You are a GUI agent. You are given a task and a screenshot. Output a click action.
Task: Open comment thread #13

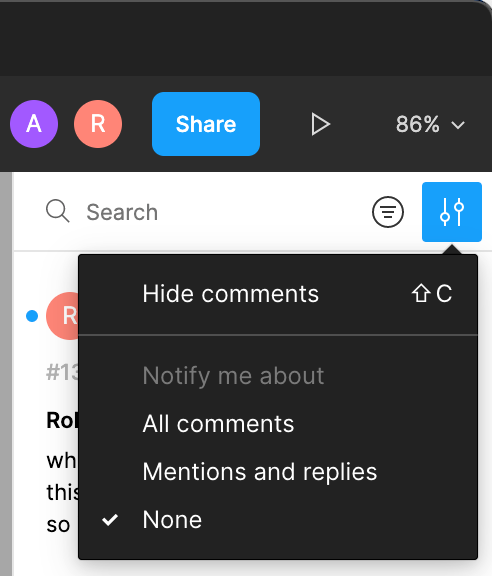[62, 373]
